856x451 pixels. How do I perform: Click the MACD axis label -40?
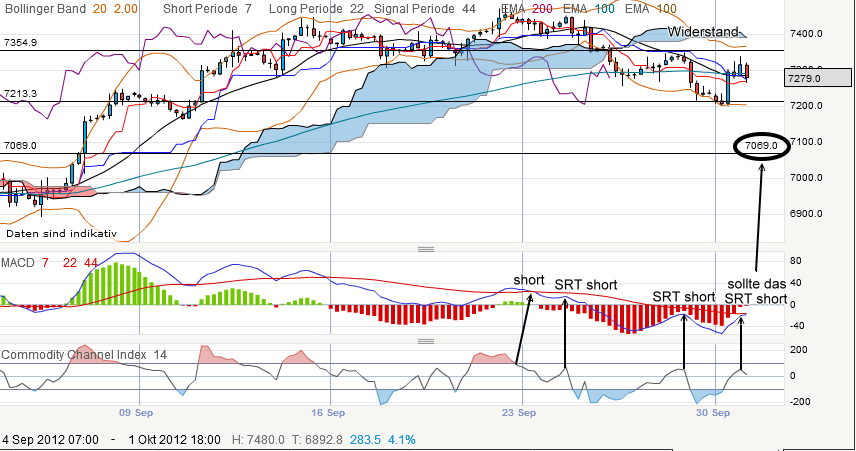point(795,326)
